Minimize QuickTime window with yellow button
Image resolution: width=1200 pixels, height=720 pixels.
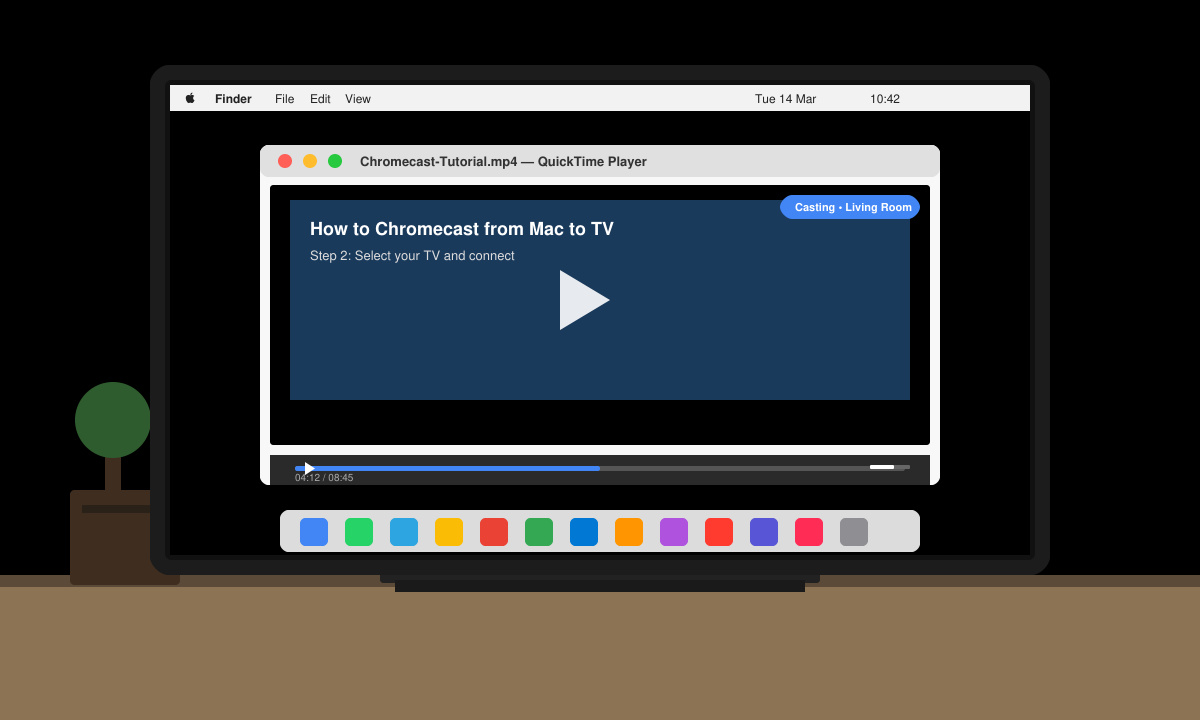tap(310, 161)
